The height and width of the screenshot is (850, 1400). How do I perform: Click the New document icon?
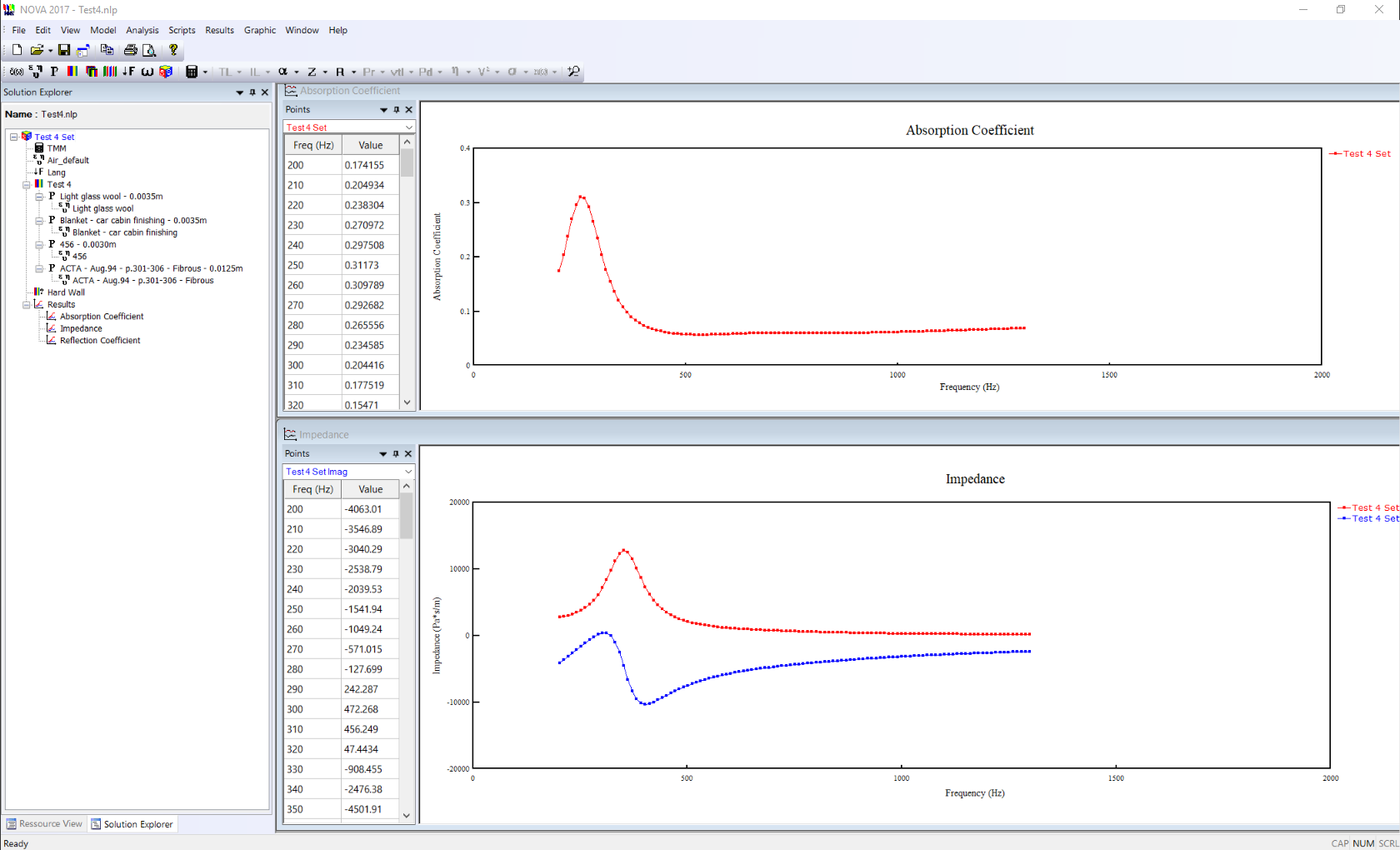[17, 50]
